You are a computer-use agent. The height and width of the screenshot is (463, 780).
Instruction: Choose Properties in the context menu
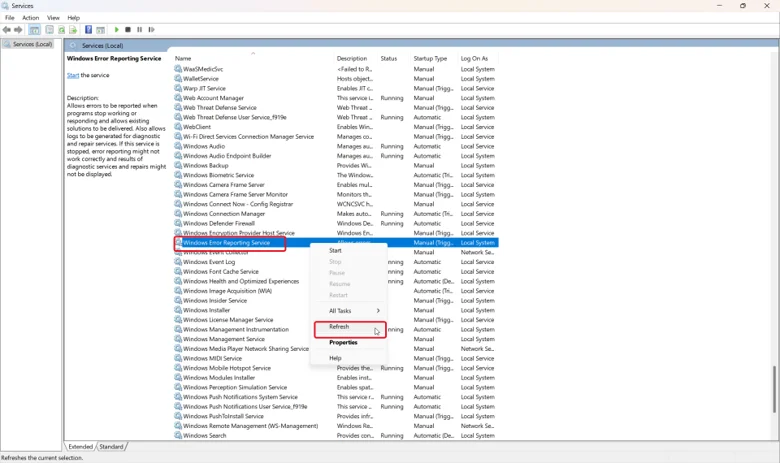(x=349, y=343)
